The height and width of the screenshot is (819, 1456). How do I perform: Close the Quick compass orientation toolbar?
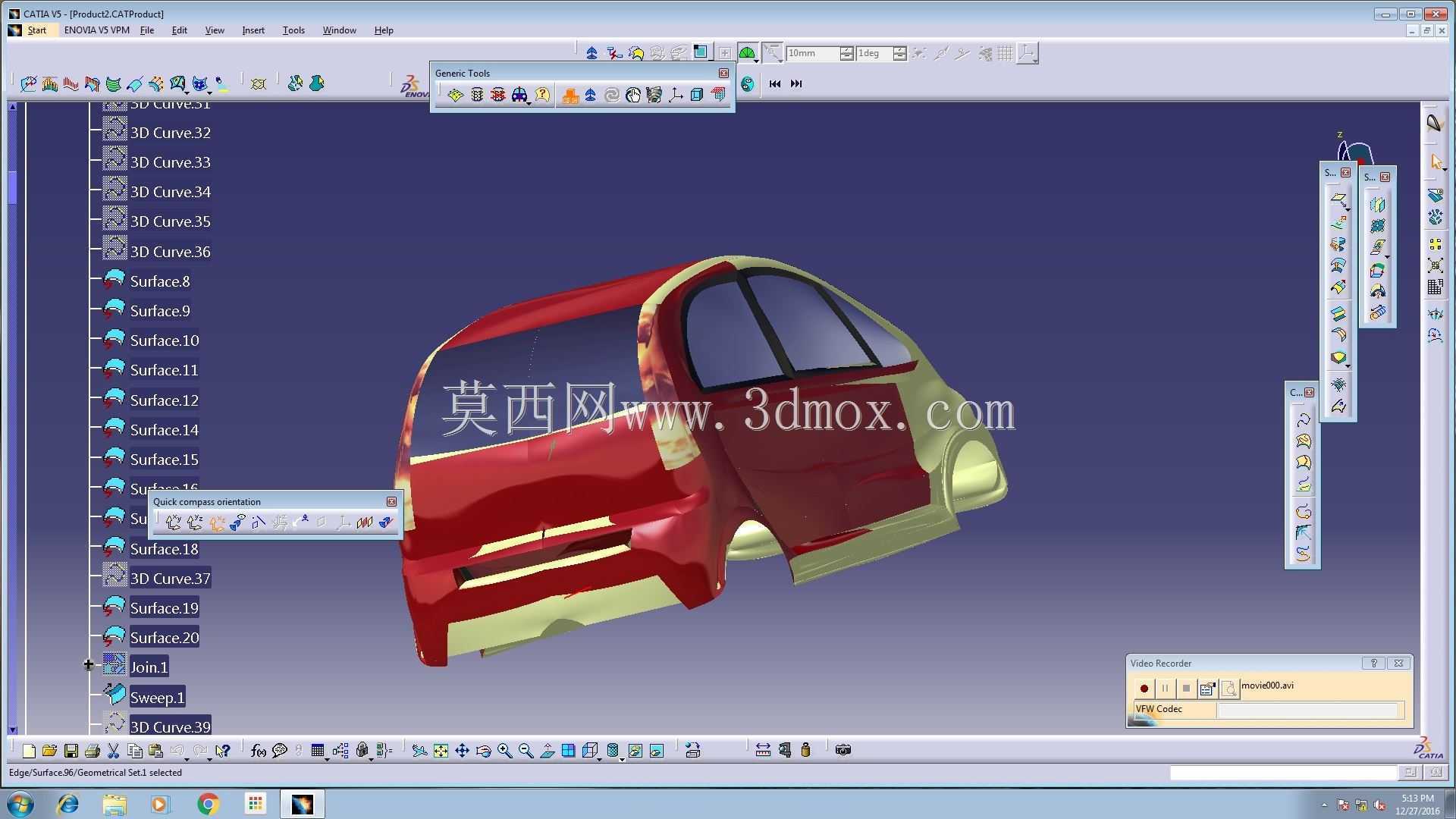391,502
